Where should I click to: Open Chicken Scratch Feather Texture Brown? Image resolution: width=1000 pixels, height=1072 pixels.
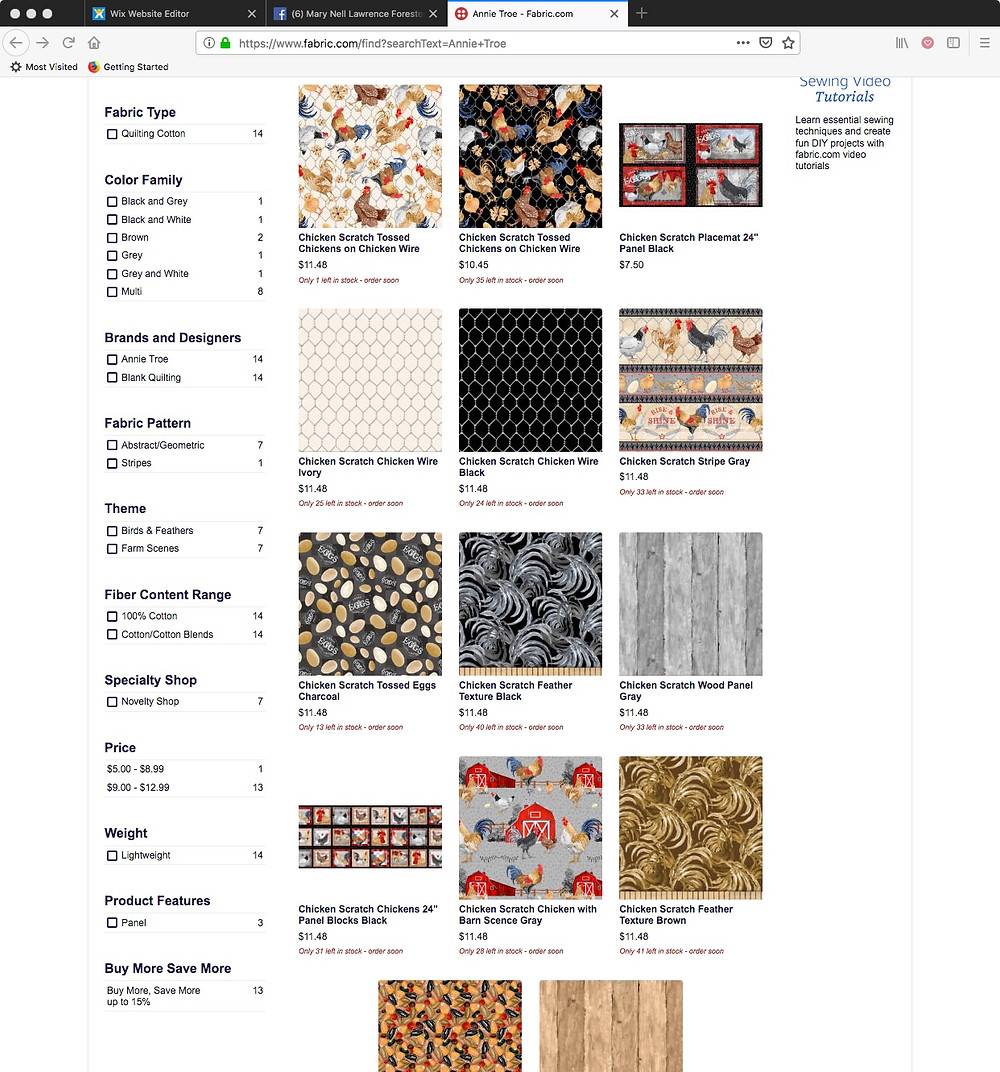click(x=676, y=915)
